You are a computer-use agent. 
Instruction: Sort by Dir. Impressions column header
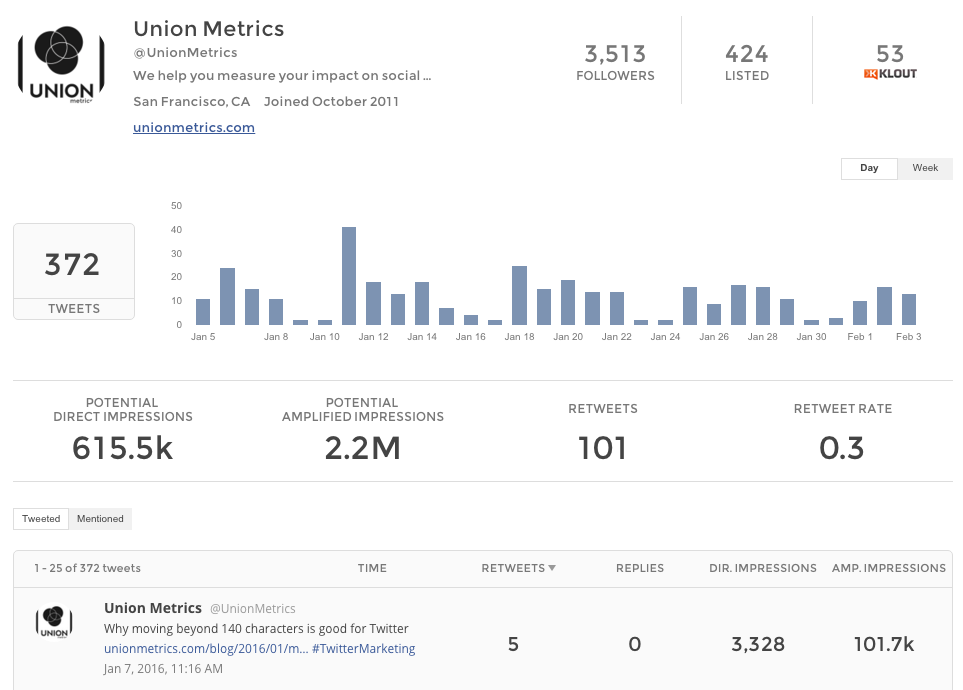[762, 568]
